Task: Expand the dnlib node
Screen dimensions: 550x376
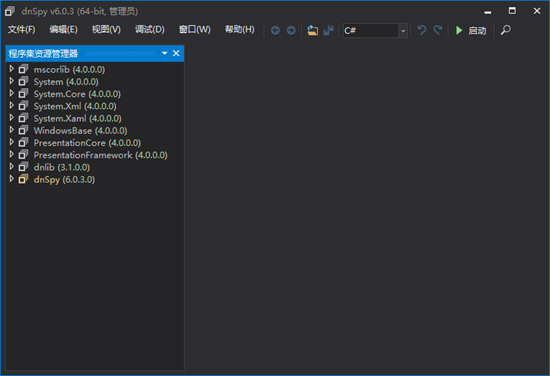Action: point(12,167)
